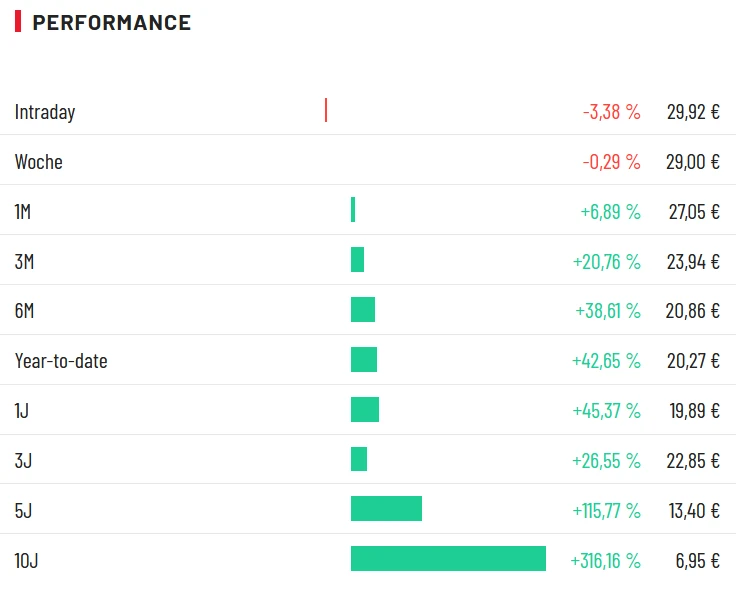Click the green 10J performance bar

(448, 559)
